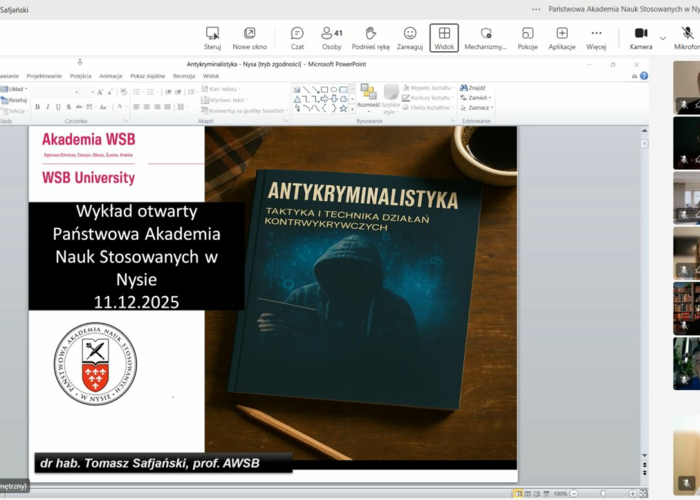Select the star shape in gallery
Screen dimensions: 700x500
(343, 108)
